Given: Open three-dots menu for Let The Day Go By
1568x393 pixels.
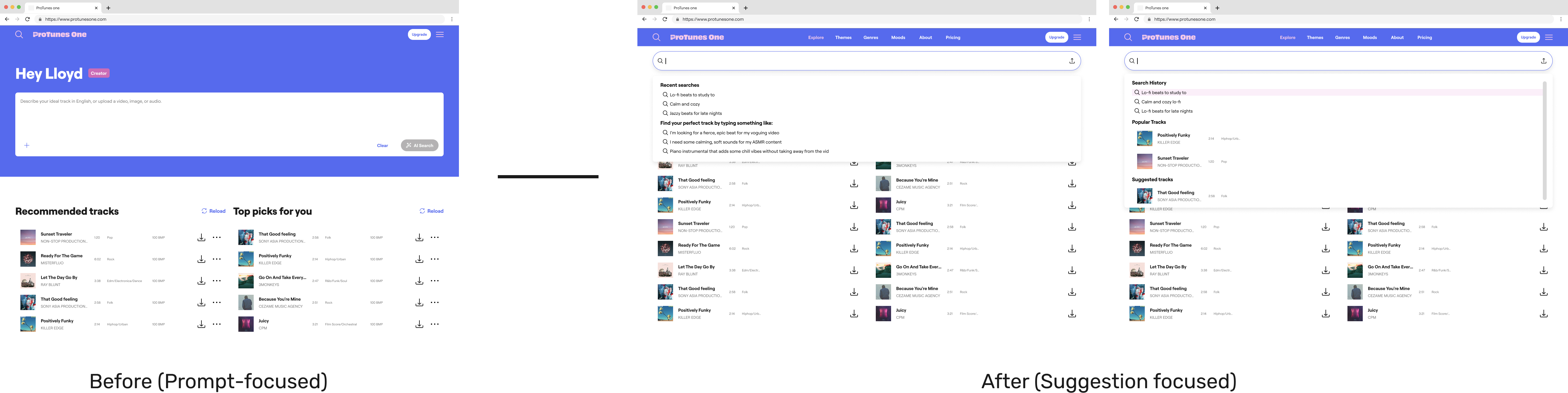Looking at the screenshot, I should (217, 281).
